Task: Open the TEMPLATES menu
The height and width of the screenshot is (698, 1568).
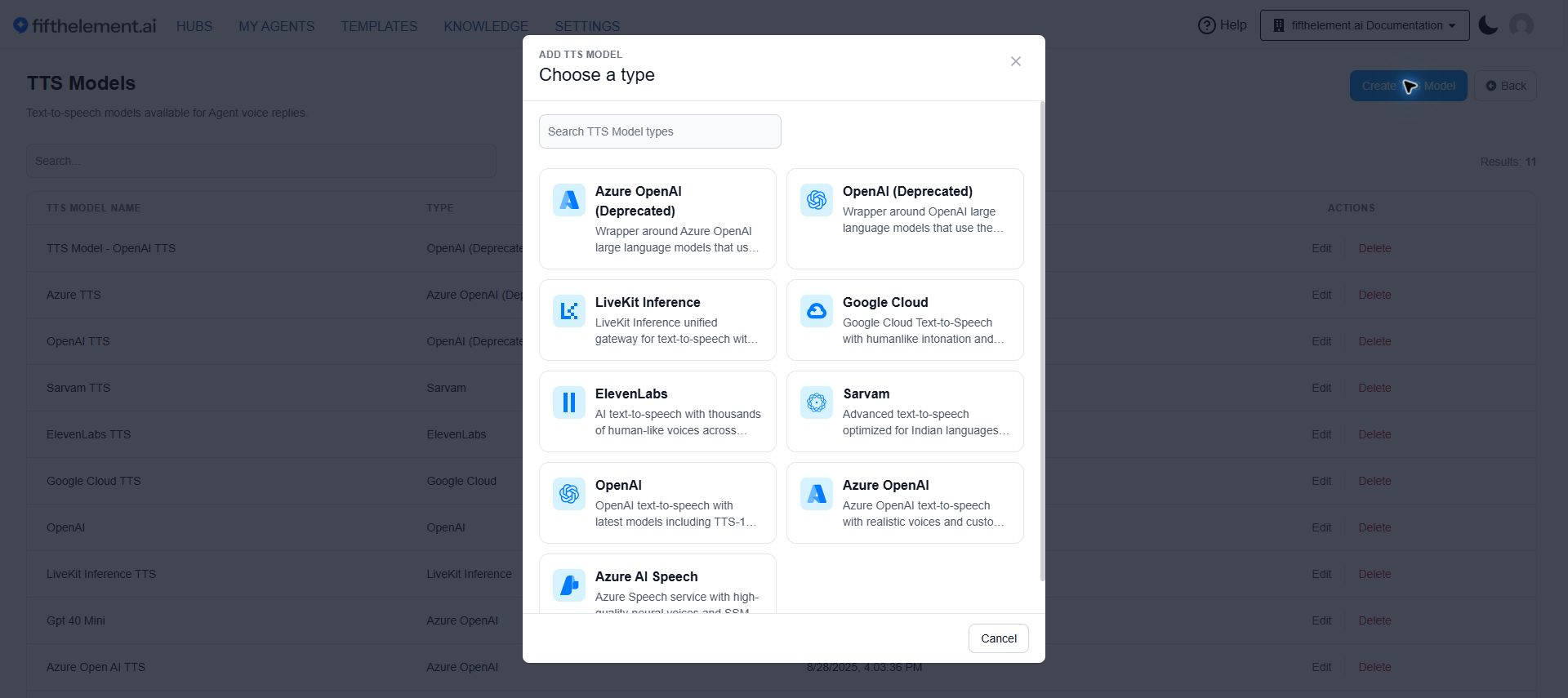Action: [x=379, y=26]
